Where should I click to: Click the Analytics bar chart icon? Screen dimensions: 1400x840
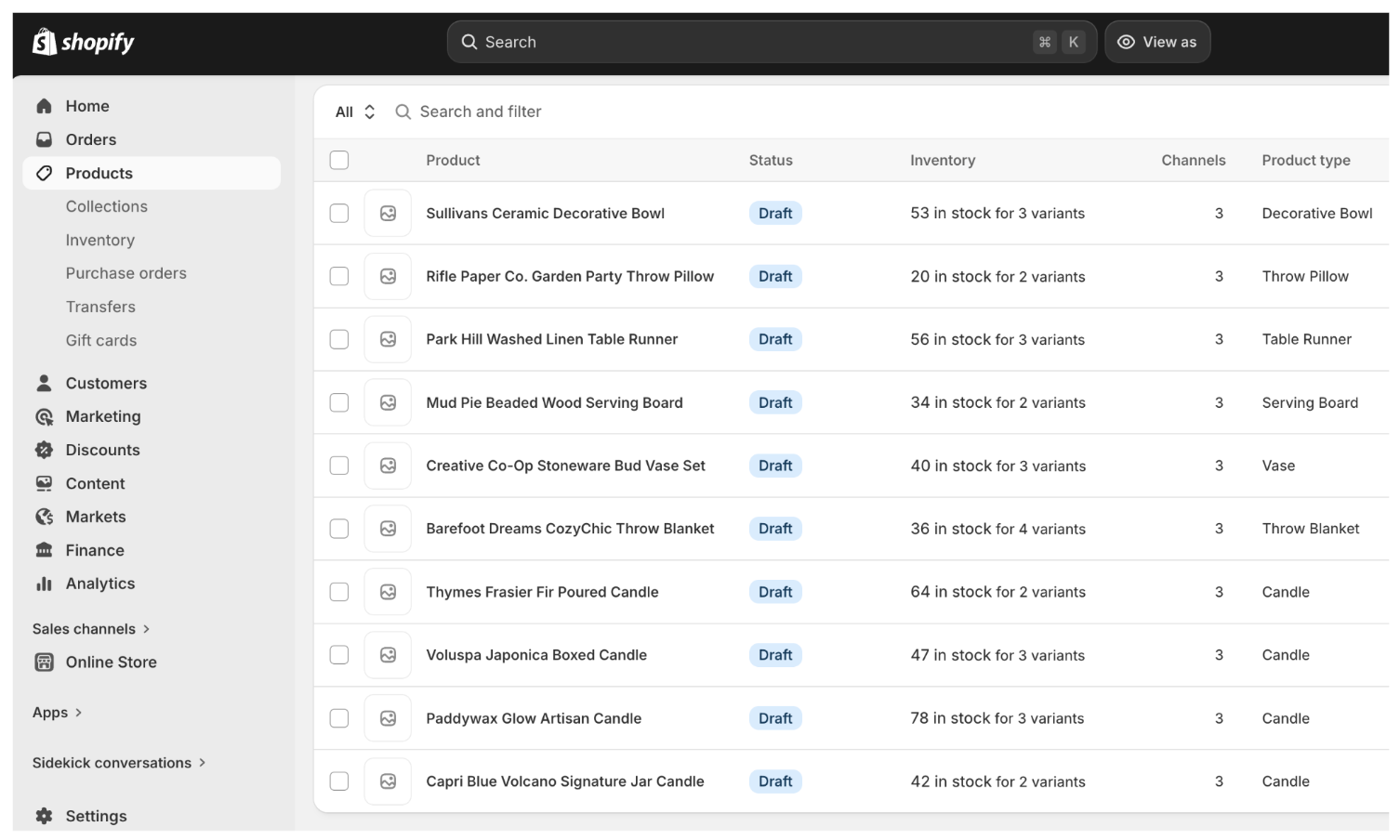[44, 584]
